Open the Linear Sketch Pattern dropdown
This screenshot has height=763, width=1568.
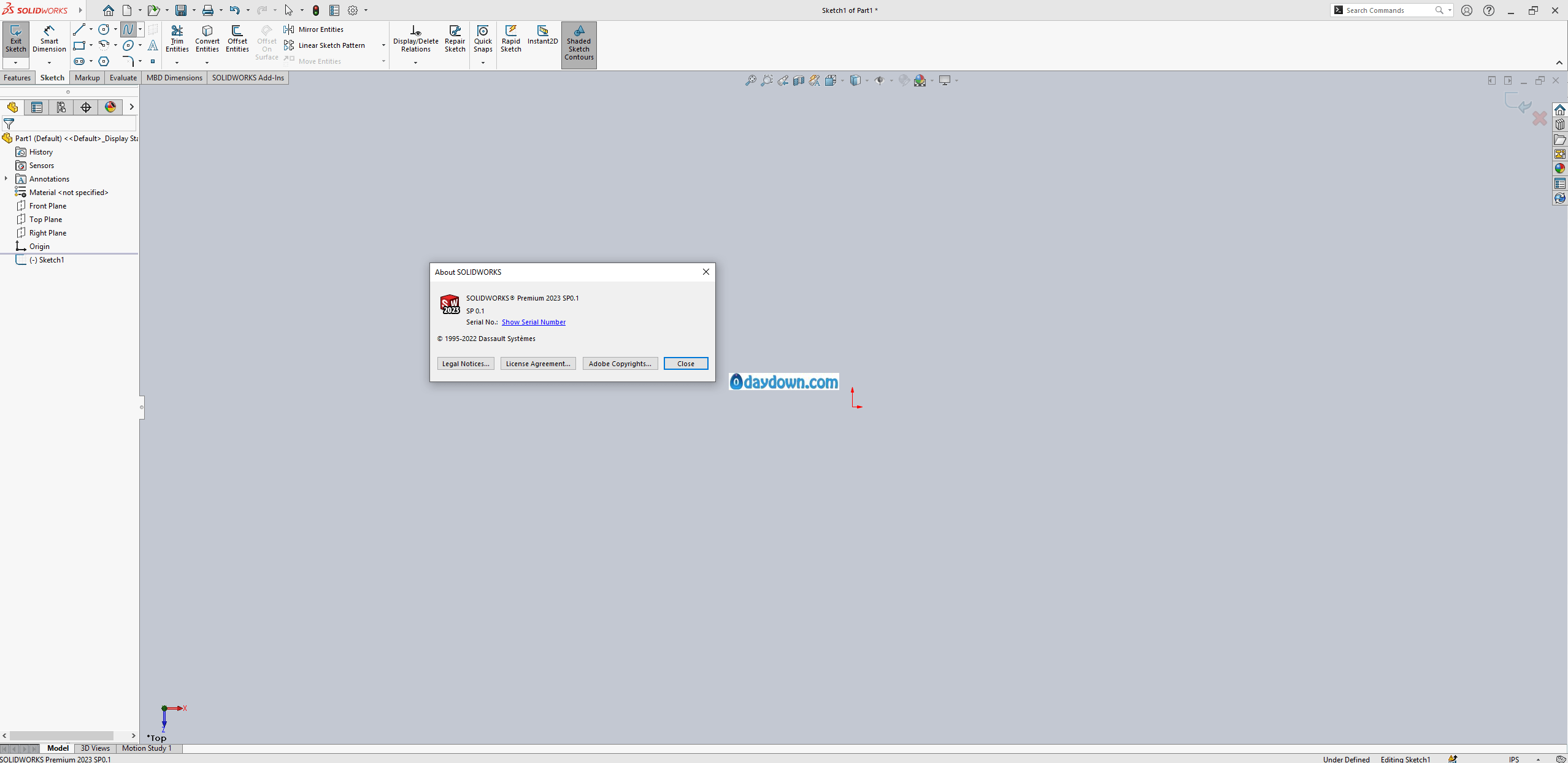tap(383, 45)
